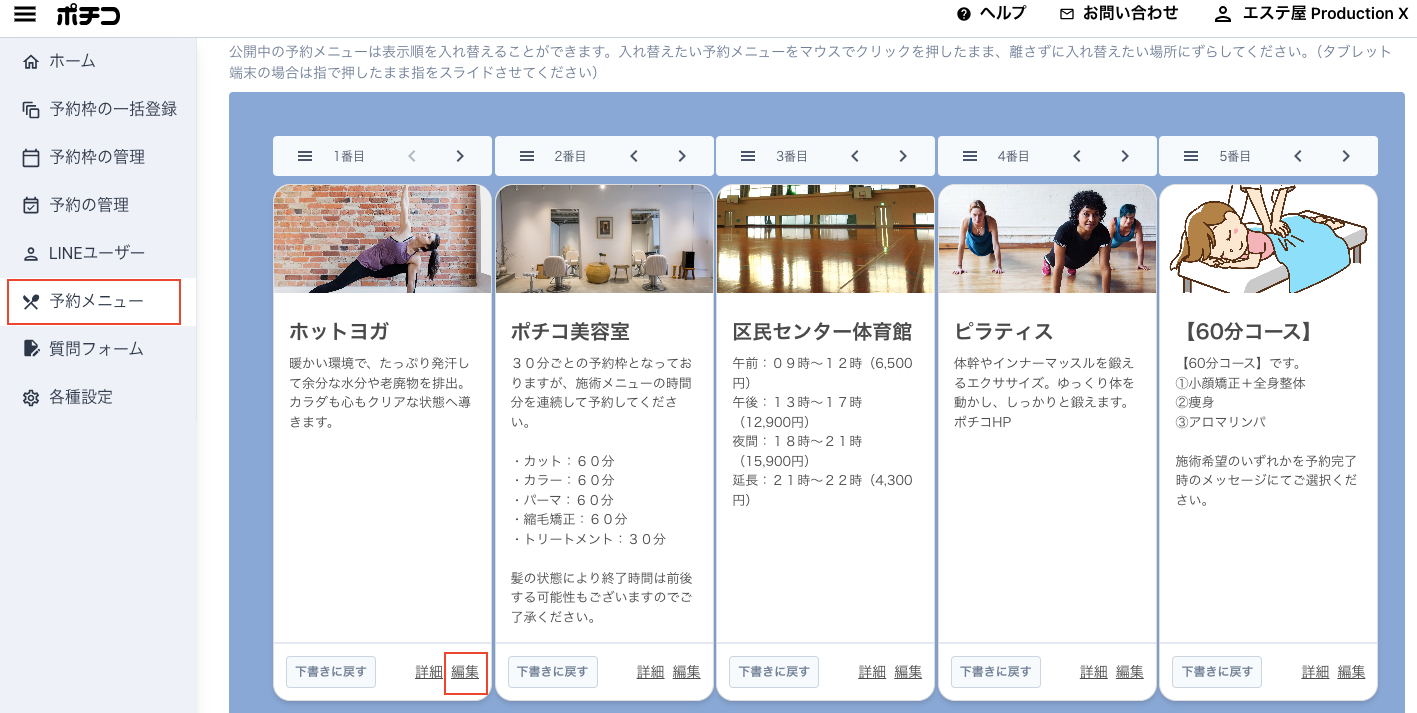Click the LINEユーザー person icon

(x=31, y=253)
